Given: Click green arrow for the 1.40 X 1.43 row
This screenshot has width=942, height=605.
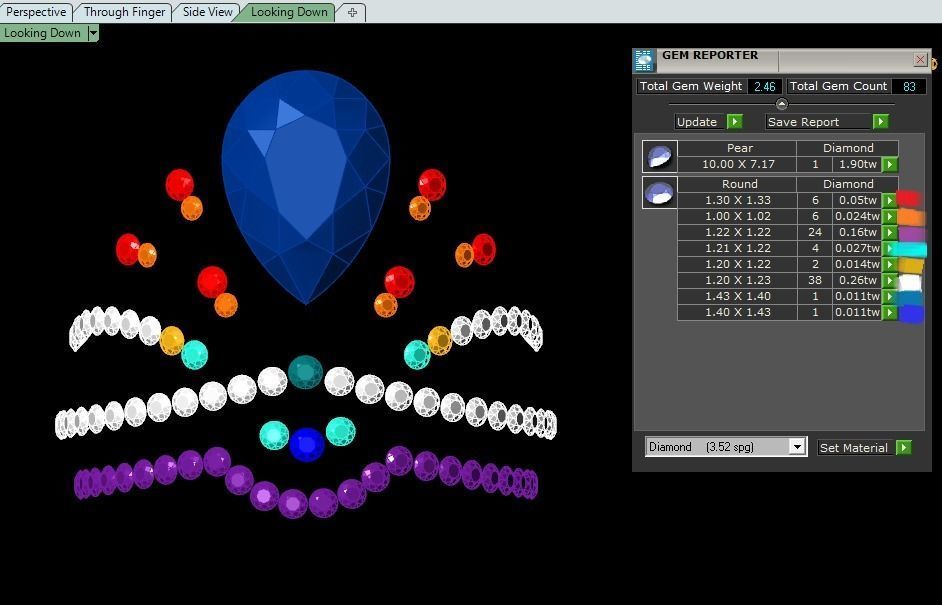Looking at the screenshot, I should 889,312.
